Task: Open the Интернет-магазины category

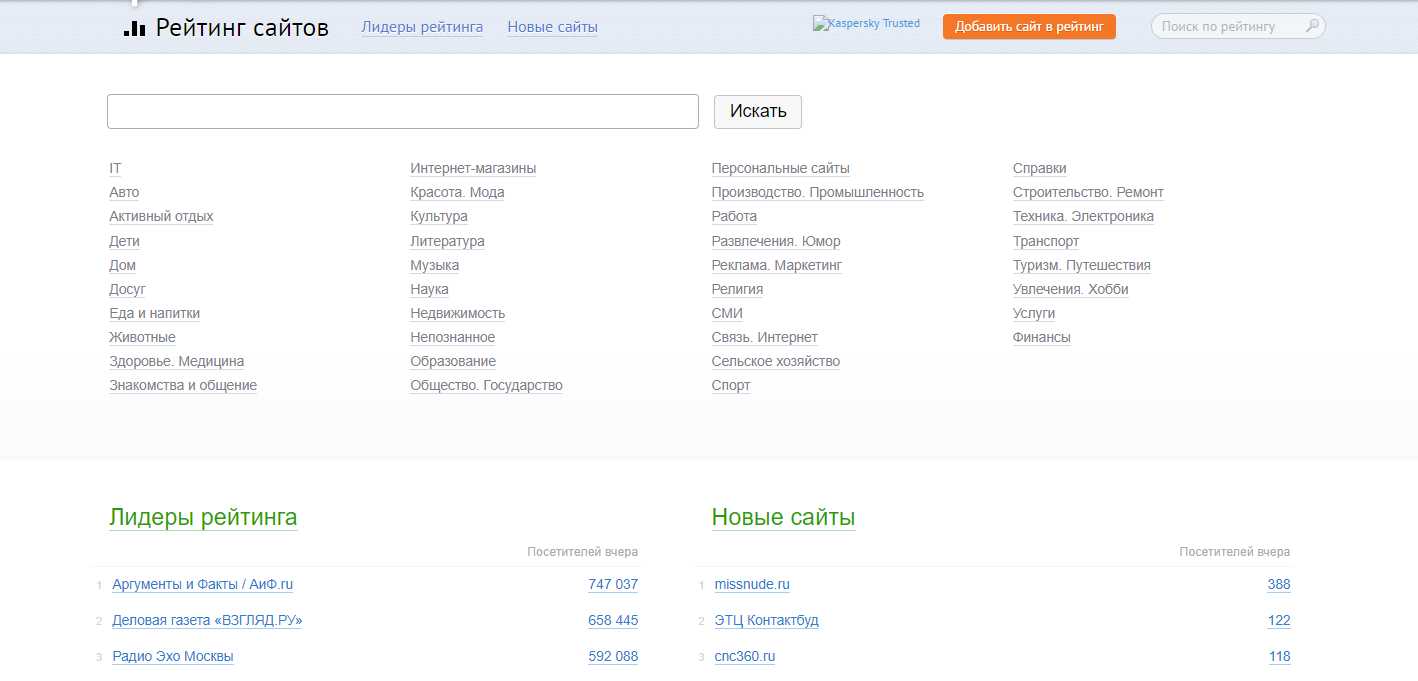Action: pos(472,168)
